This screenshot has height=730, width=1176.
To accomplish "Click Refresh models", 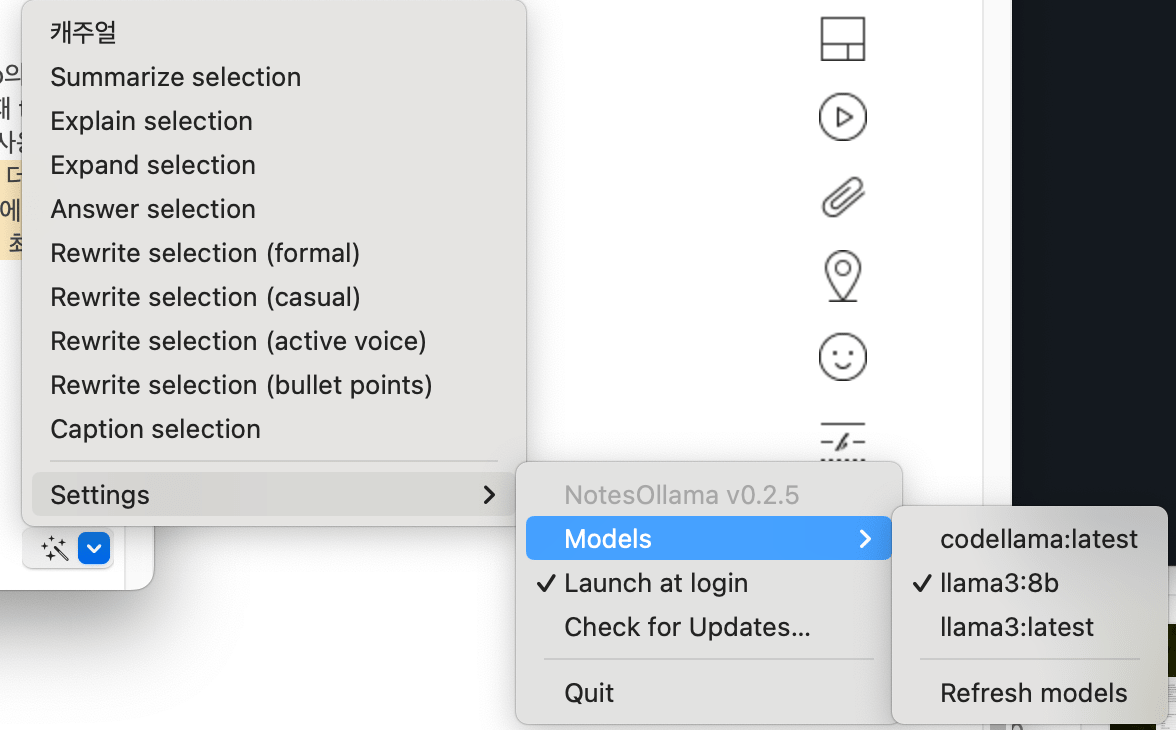I will (1034, 692).
